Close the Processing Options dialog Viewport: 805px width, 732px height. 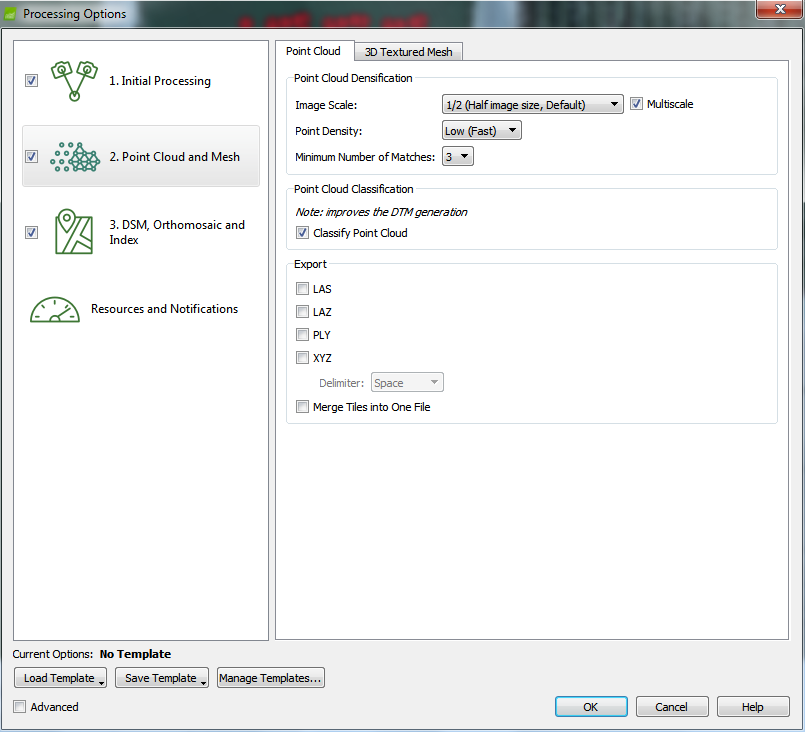pyautogui.click(x=780, y=9)
